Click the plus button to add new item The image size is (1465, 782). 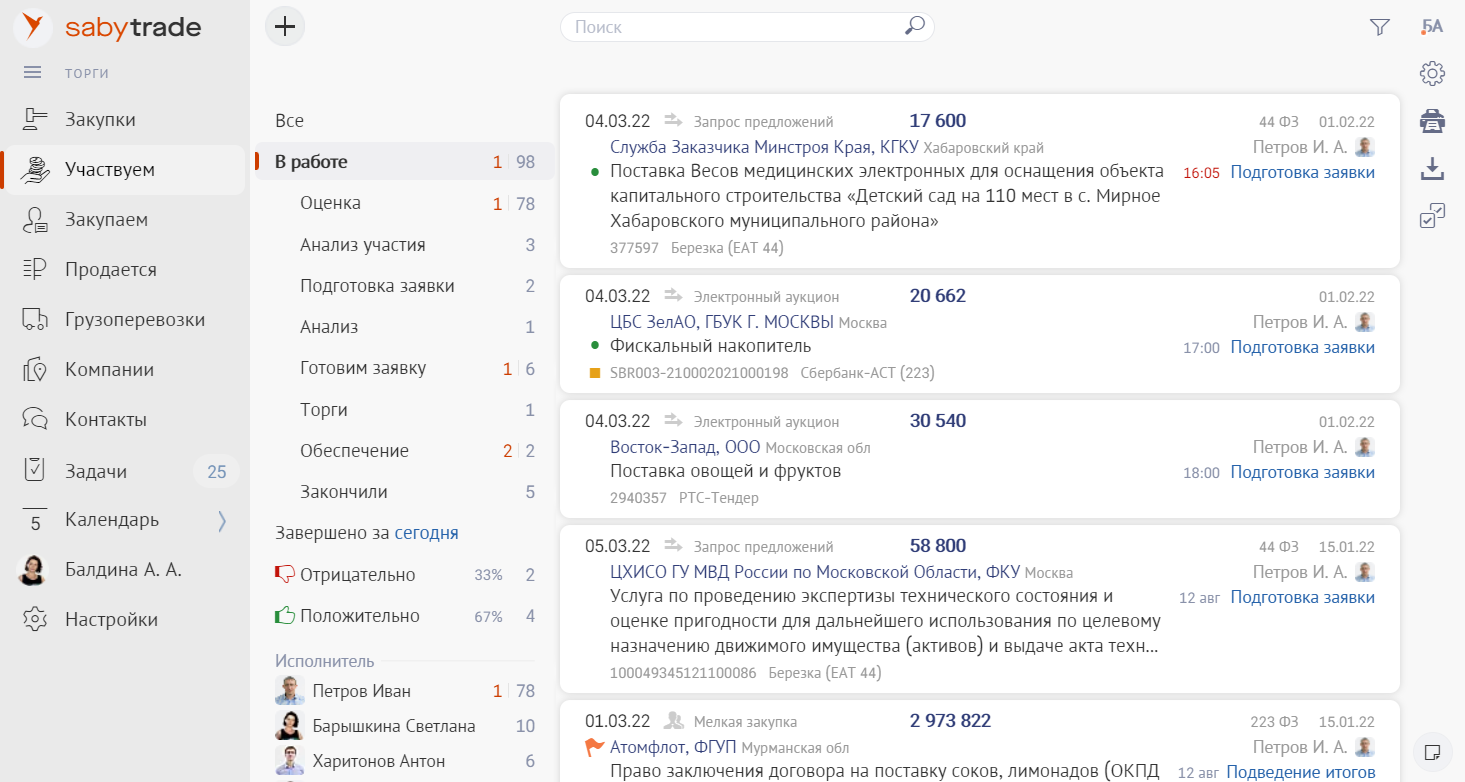tap(285, 27)
